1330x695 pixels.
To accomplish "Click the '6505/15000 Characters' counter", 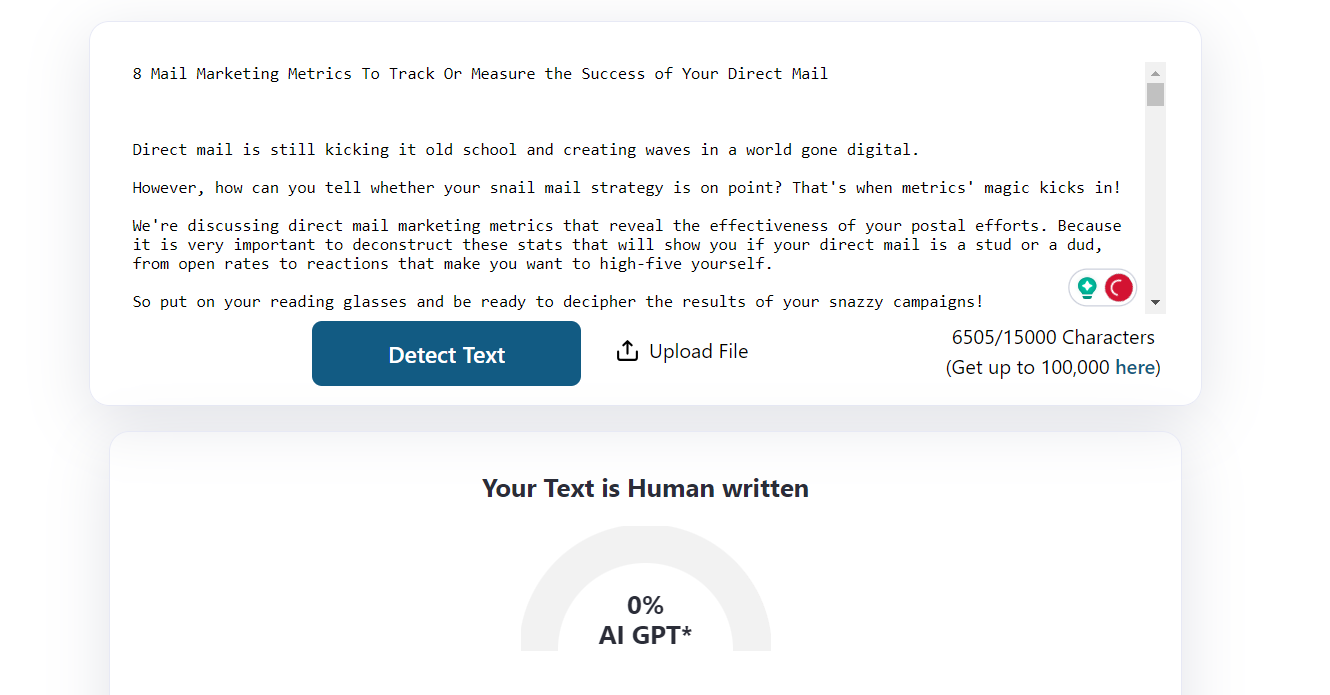I will (1053, 337).
